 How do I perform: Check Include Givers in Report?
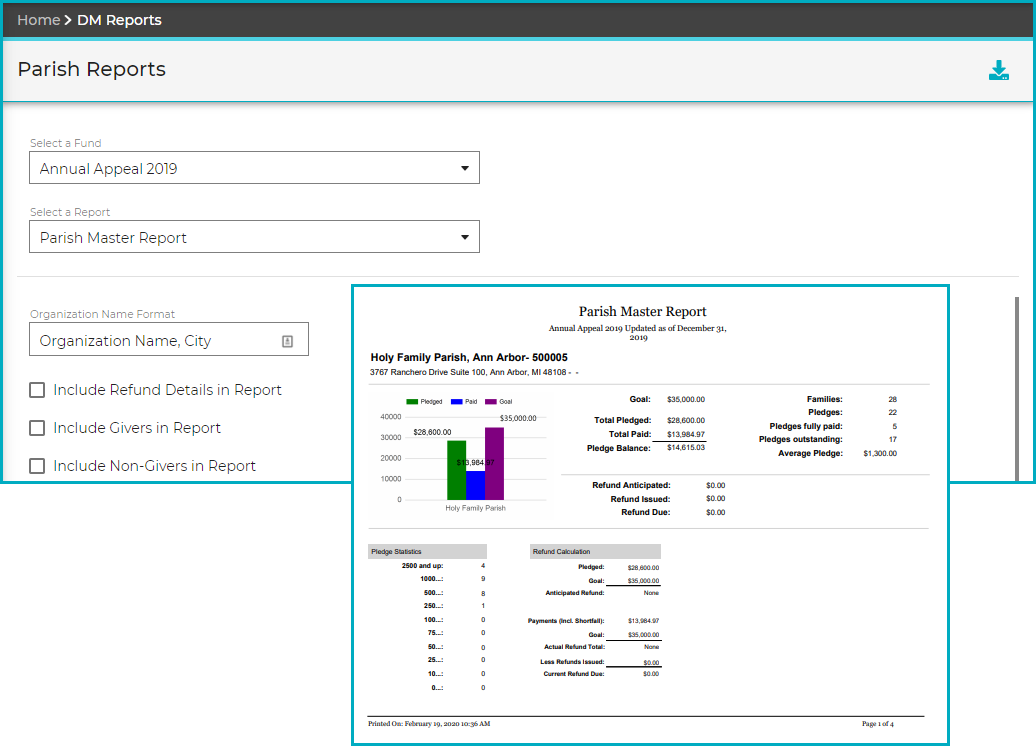point(37,428)
